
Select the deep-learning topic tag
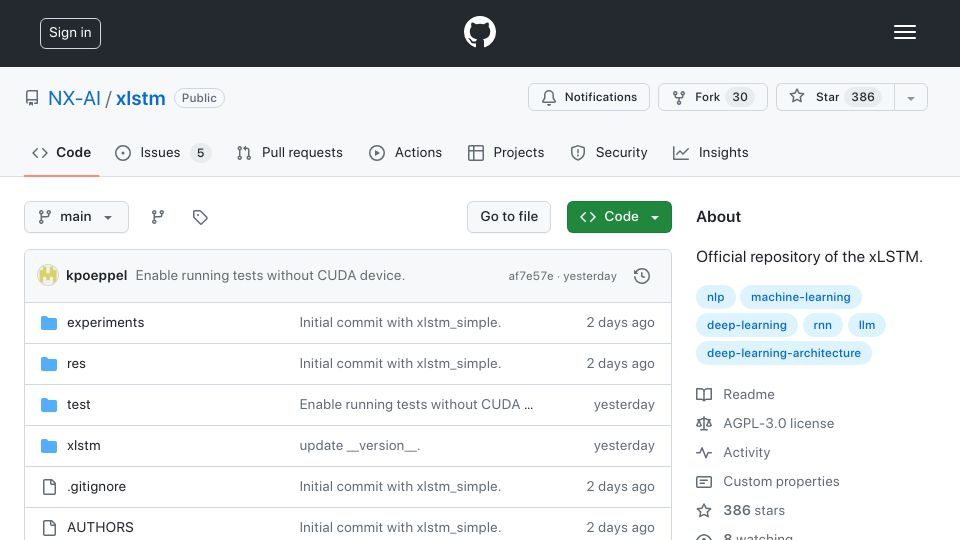(746, 325)
